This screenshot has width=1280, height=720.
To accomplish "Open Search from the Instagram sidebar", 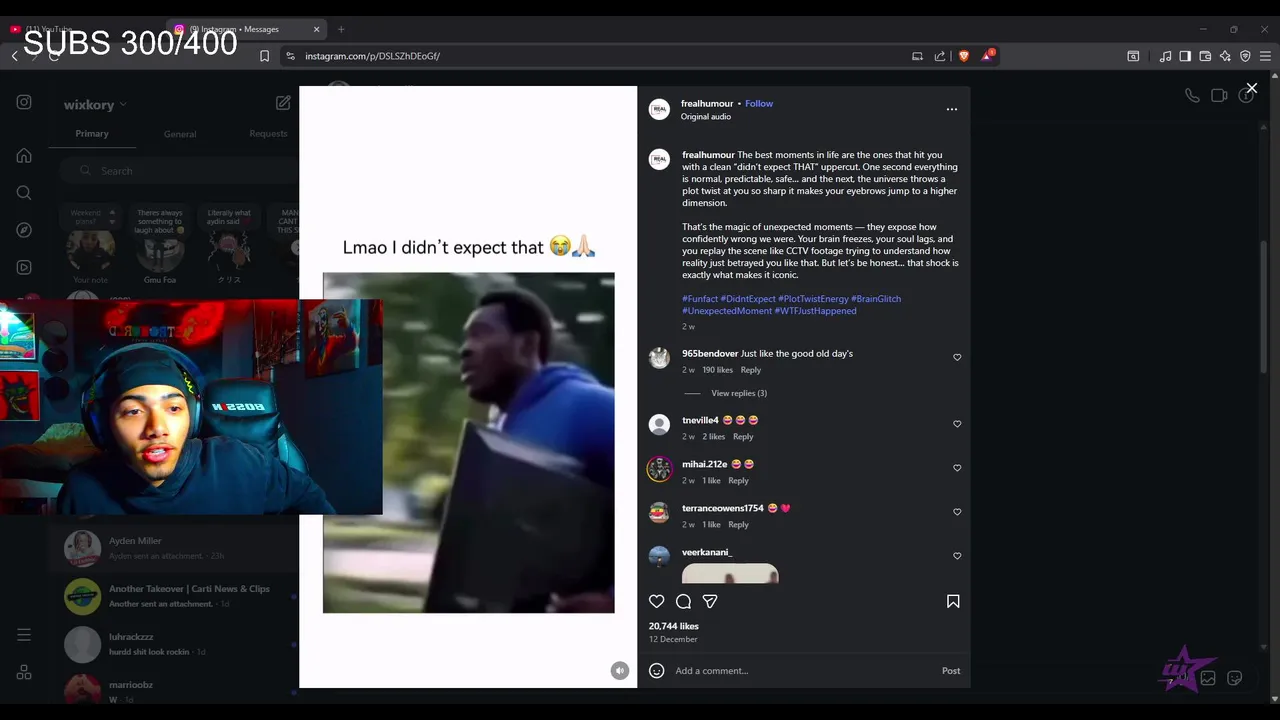I will tap(24, 193).
